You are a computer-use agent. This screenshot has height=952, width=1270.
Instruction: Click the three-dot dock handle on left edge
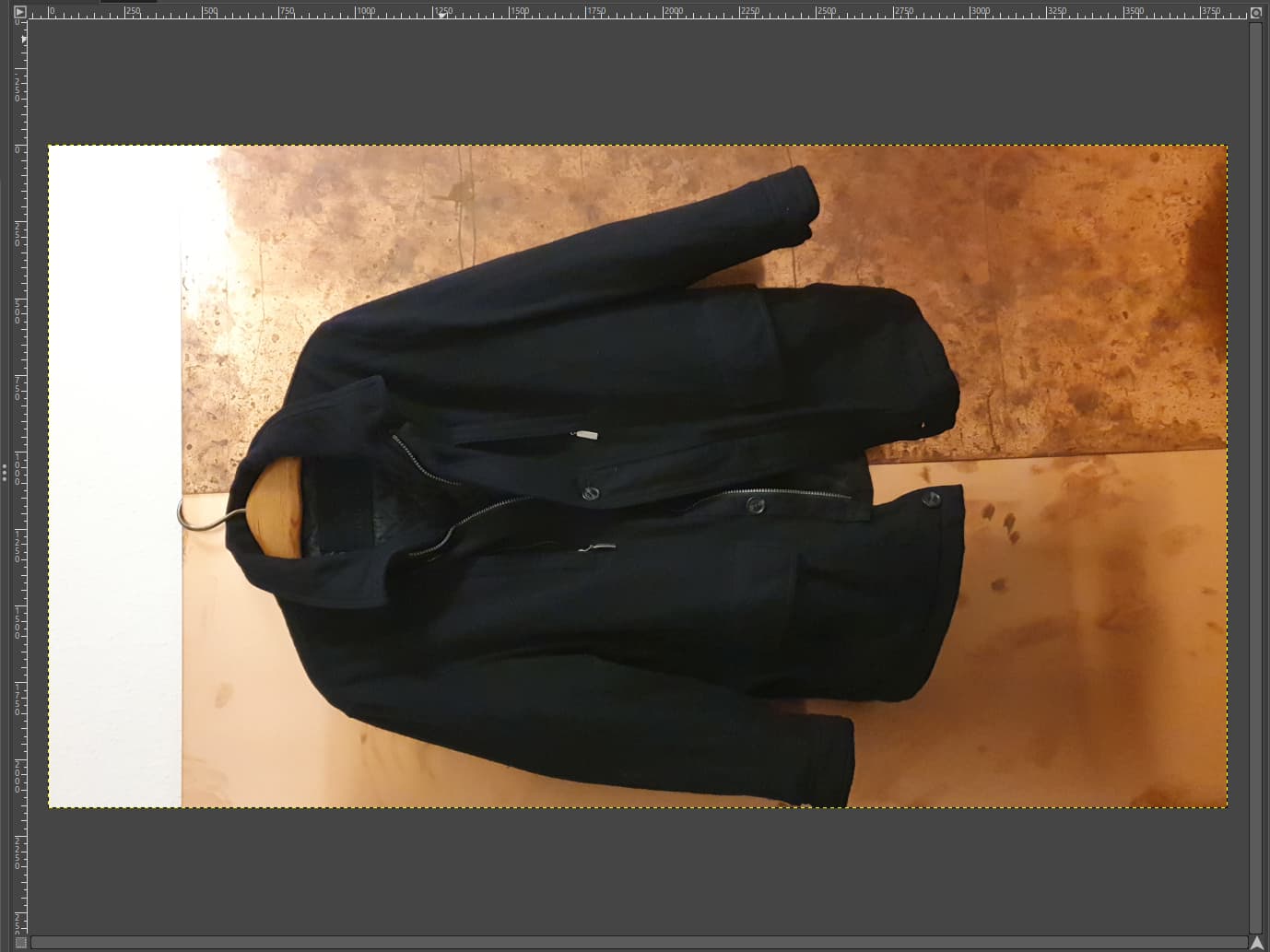pyautogui.click(x=5, y=473)
